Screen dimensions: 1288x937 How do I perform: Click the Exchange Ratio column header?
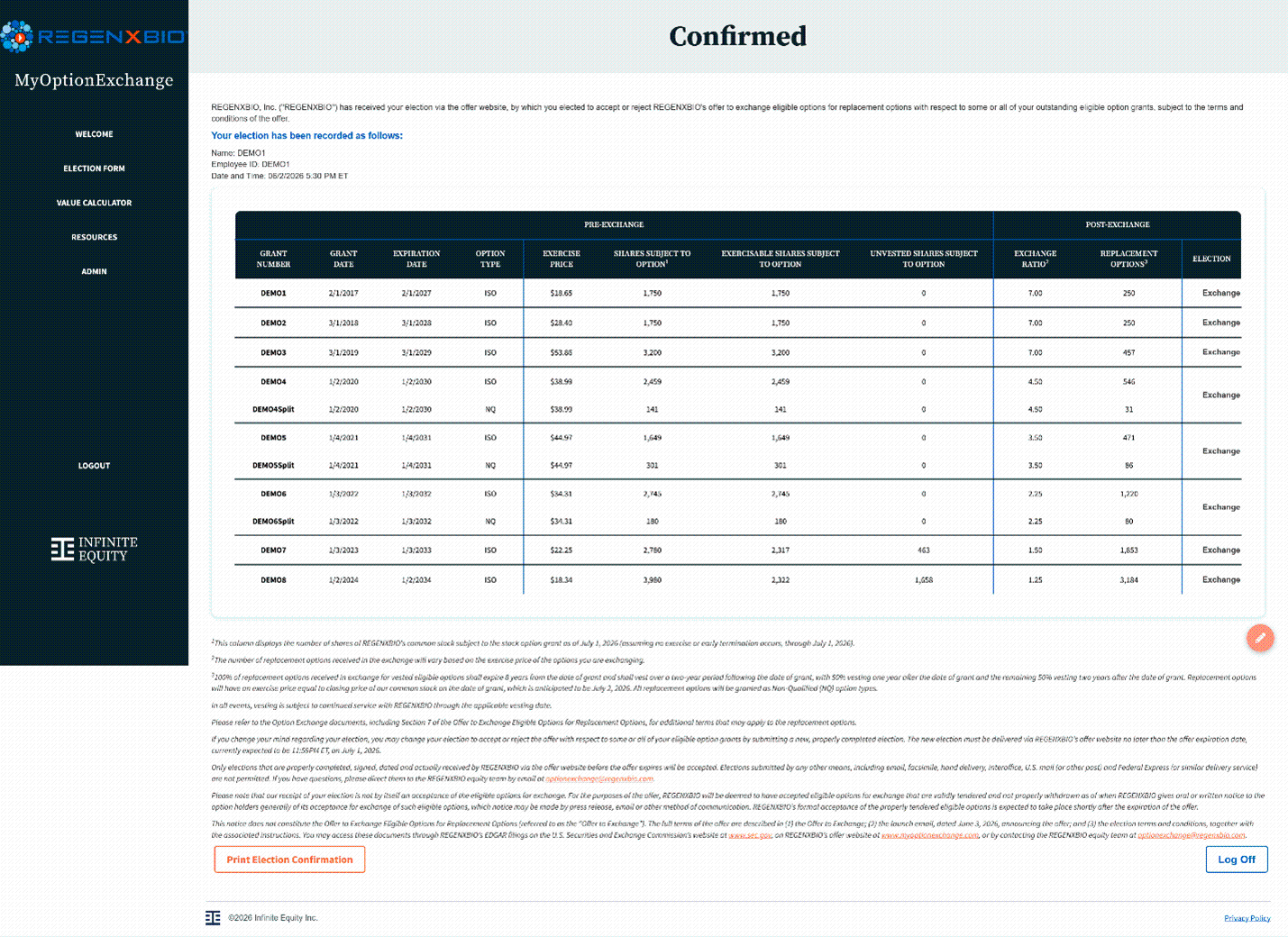click(x=1036, y=259)
